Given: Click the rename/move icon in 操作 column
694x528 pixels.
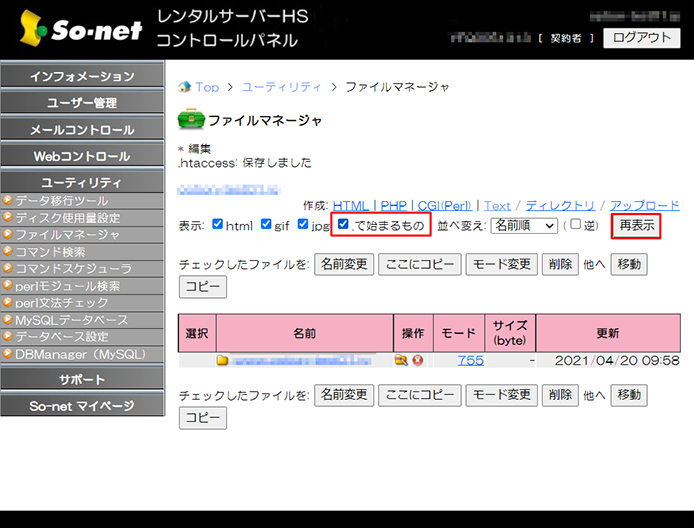Looking at the screenshot, I should [401, 360].
